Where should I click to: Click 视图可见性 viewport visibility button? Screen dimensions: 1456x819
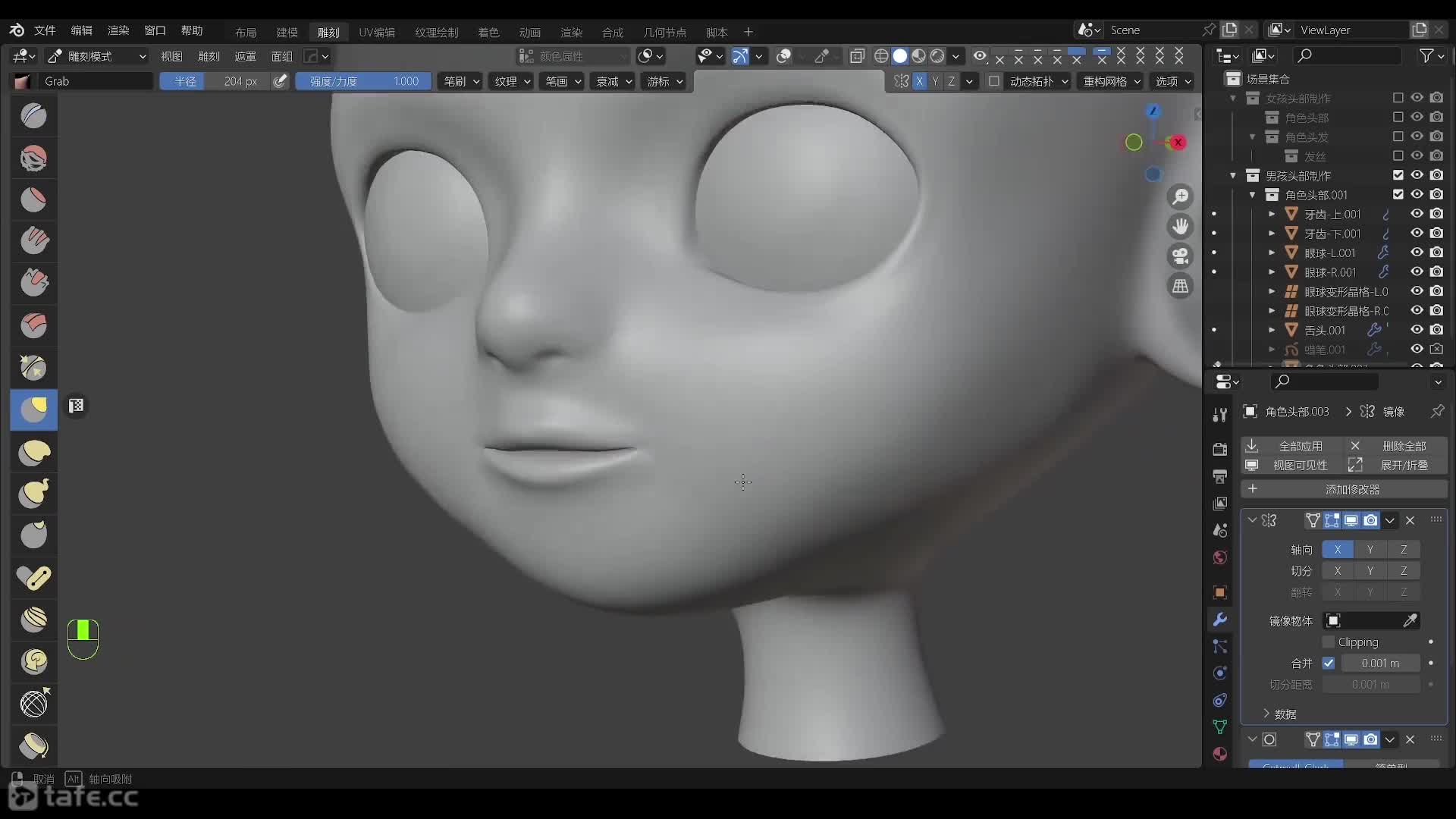click(1291, 466)
